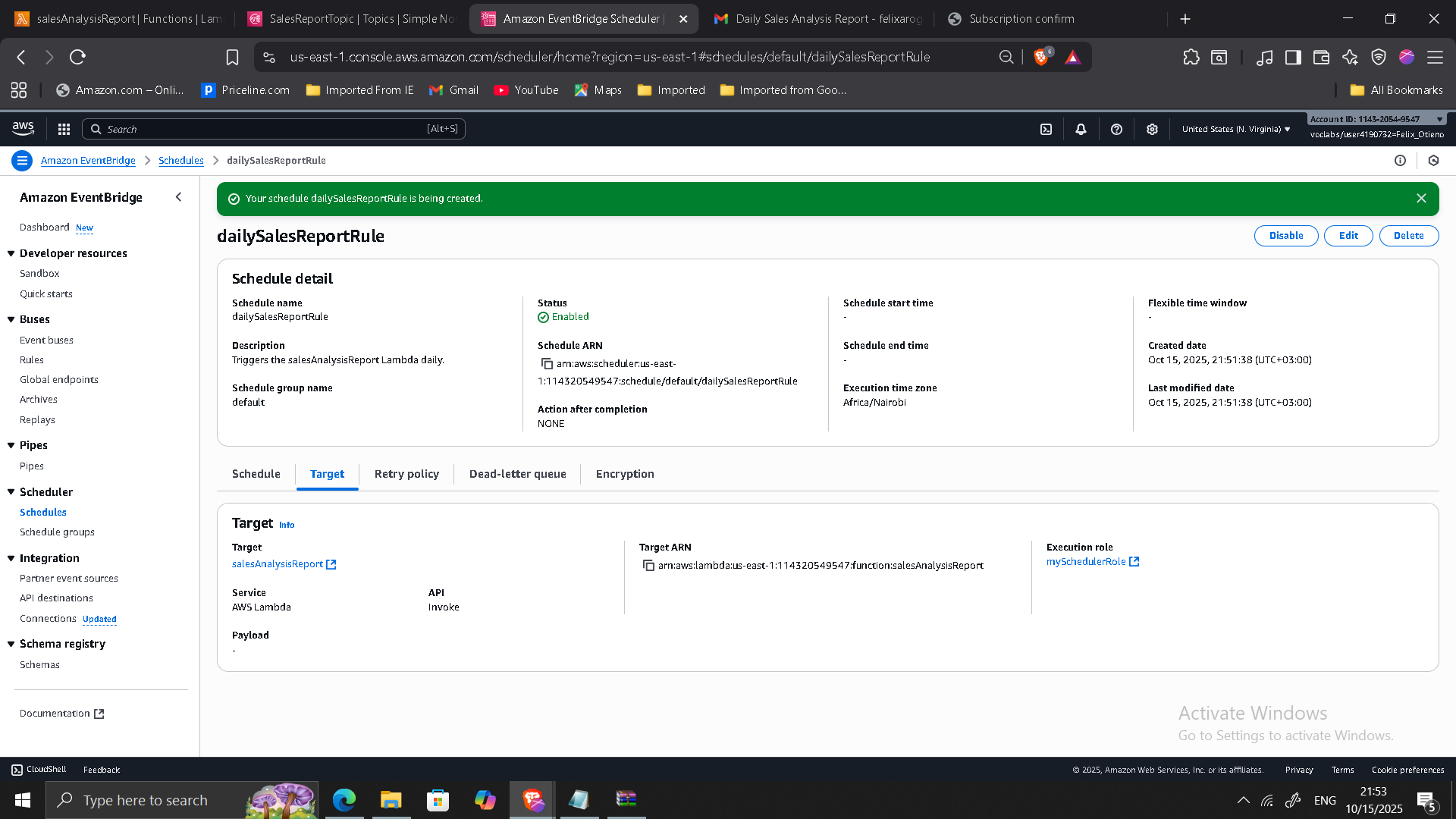Open the United States region dropdown

[1235, 129]
